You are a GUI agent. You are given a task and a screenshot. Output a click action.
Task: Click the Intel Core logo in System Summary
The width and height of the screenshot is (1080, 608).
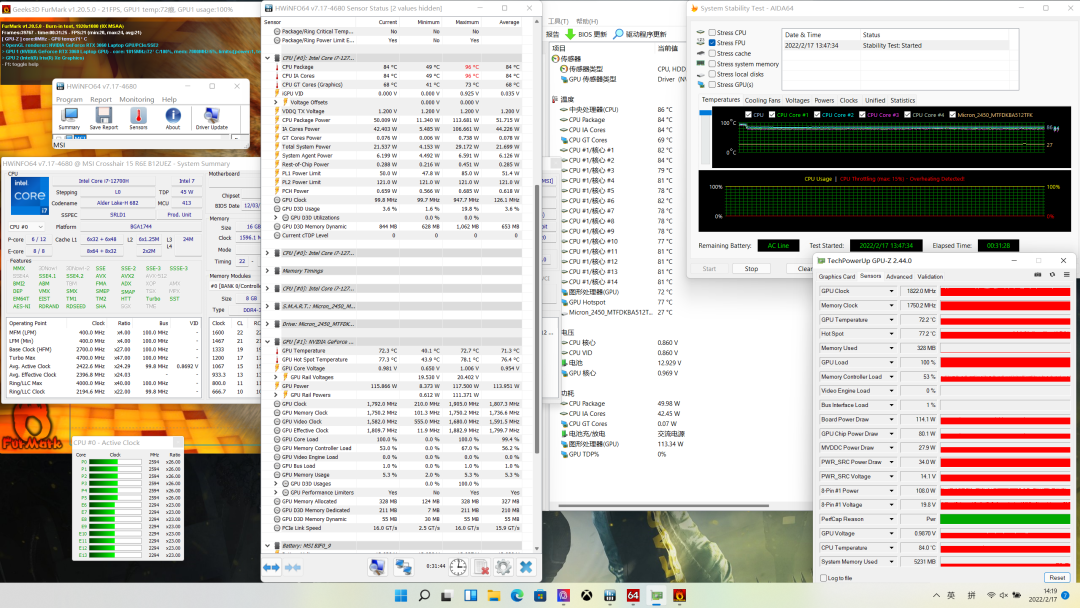pos(30,196)
